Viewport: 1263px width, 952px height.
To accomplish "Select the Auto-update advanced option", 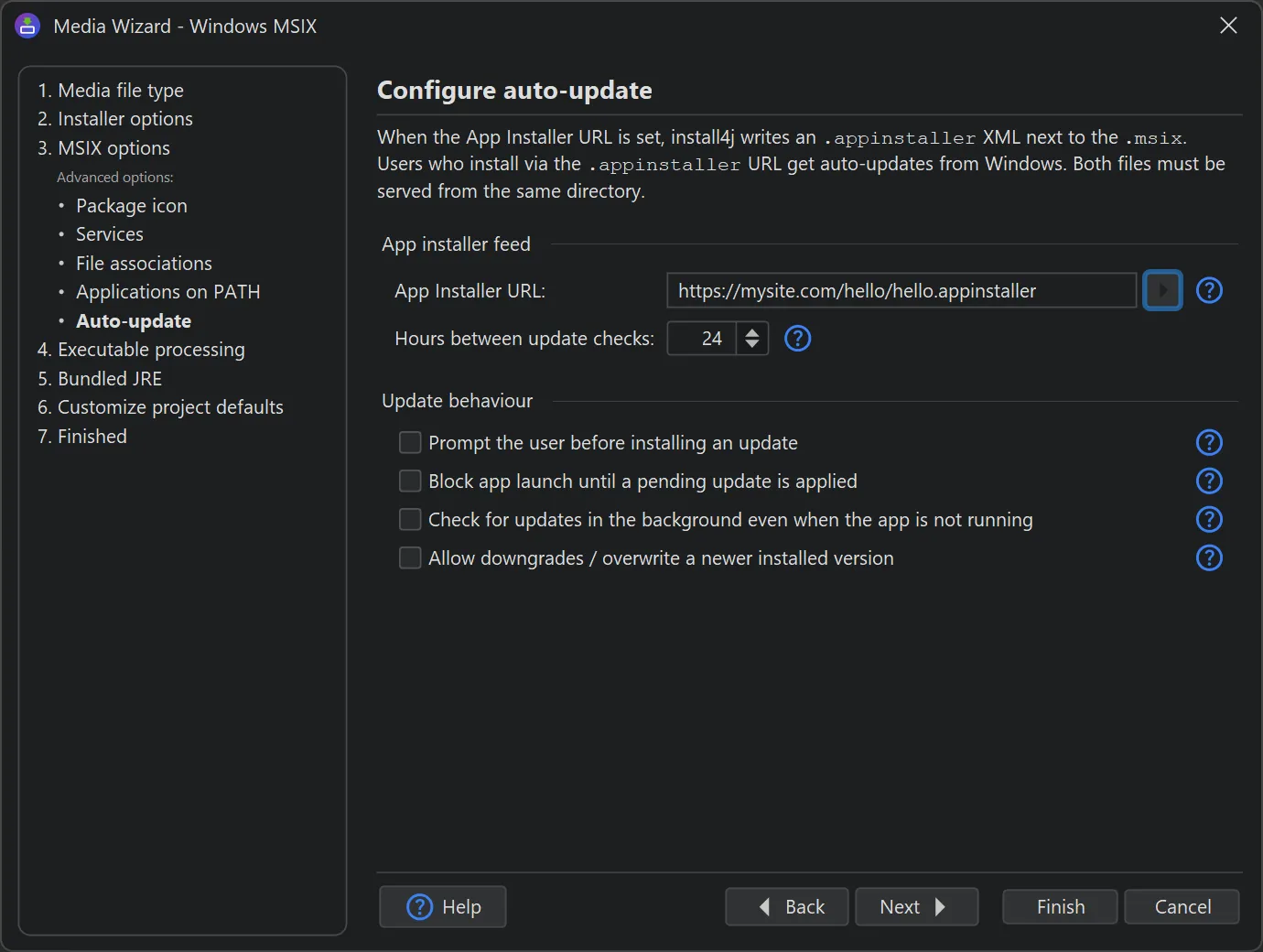I will click(x=134, y=321).
